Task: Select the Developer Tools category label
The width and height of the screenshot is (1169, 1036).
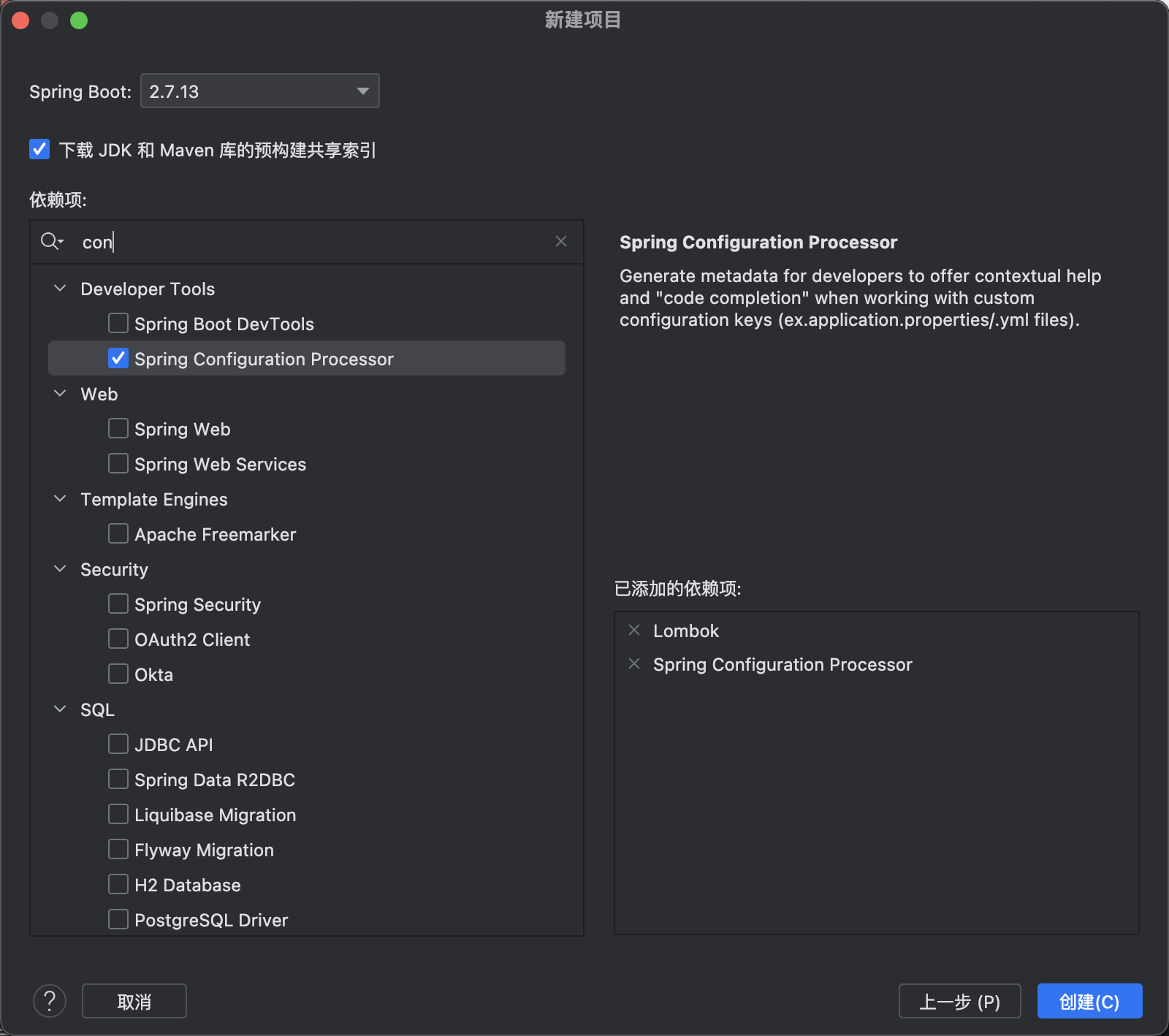Action: (148, 289)
